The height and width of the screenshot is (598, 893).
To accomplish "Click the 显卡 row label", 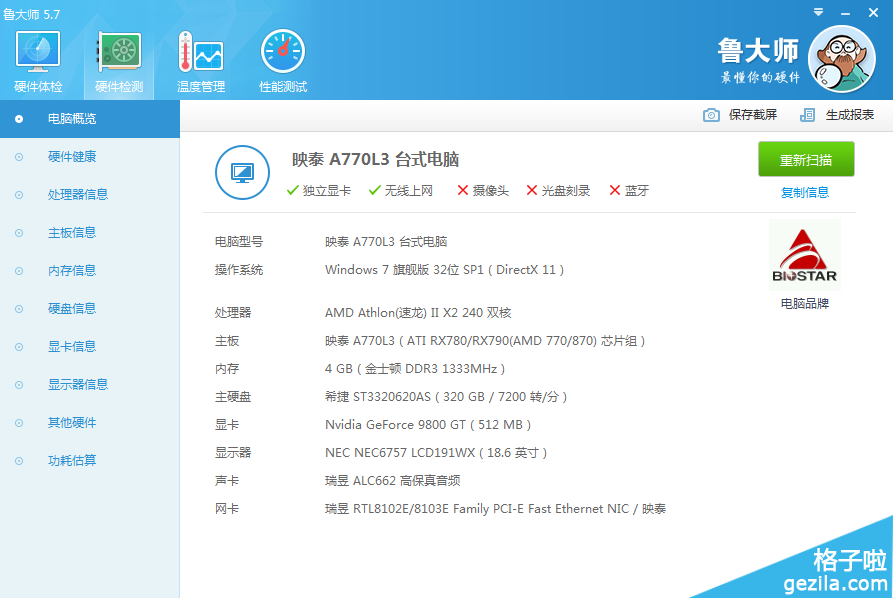I will (227, 425).
